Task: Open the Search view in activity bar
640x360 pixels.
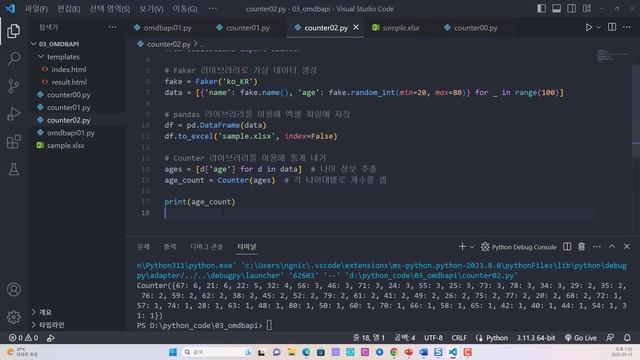Action: click(x=13, y=58)
